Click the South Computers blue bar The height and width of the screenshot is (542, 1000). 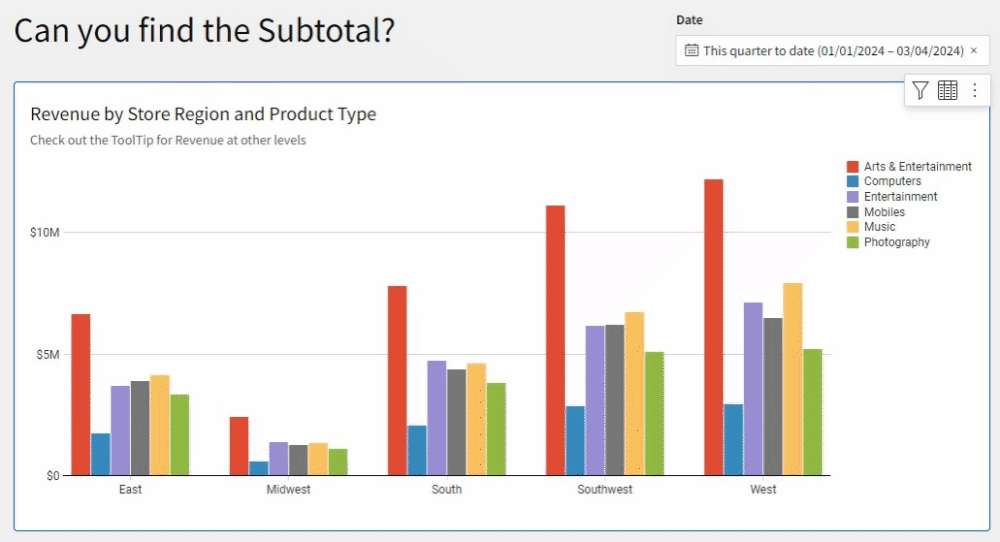(417, 450)
